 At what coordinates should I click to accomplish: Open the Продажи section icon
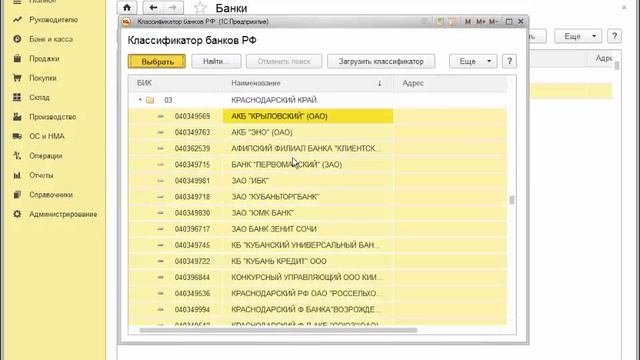[x=17, y=58]
